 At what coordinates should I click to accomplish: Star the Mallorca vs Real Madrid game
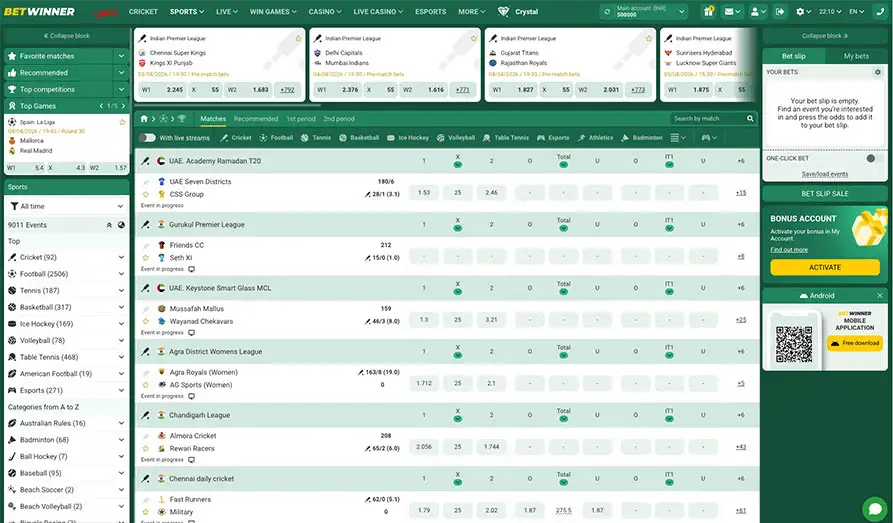click(x=122, y=122)
